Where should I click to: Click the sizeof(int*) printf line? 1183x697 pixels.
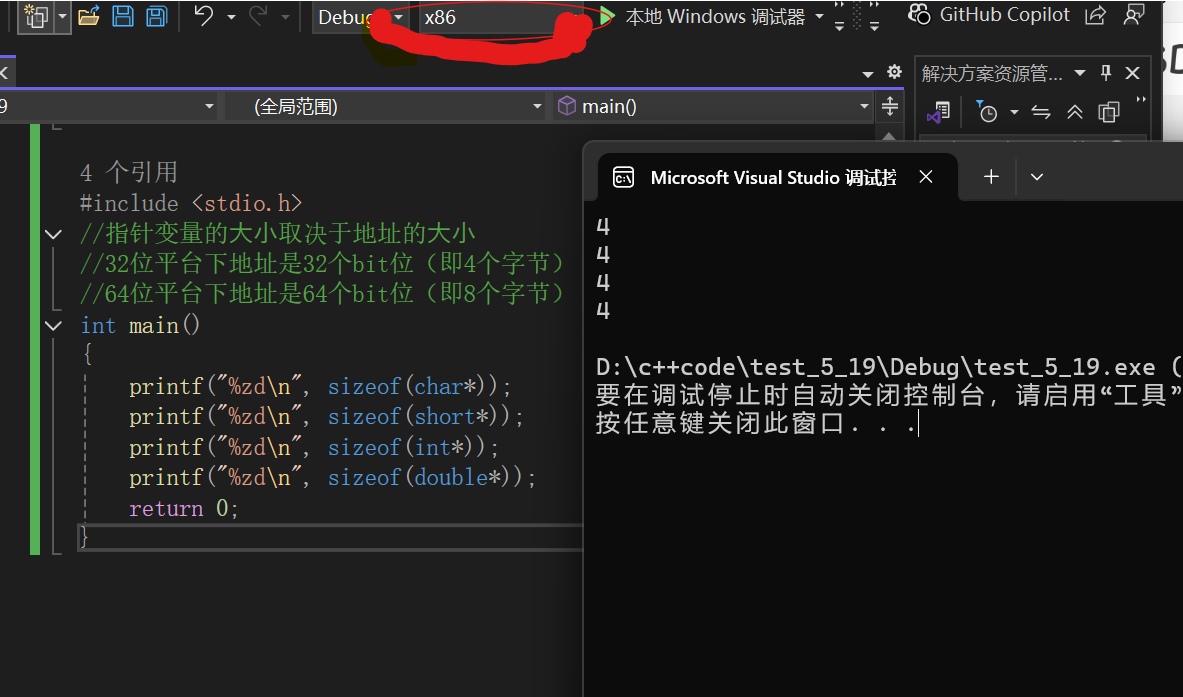pos(314,447)
